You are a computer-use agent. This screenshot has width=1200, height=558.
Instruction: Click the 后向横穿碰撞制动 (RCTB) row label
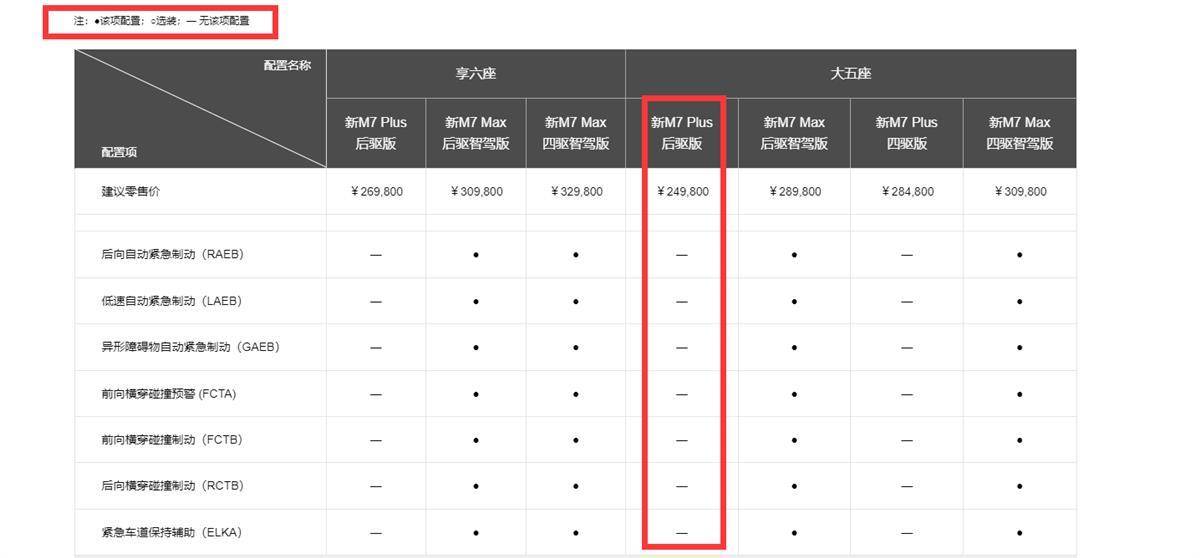[x=172, y=486]
